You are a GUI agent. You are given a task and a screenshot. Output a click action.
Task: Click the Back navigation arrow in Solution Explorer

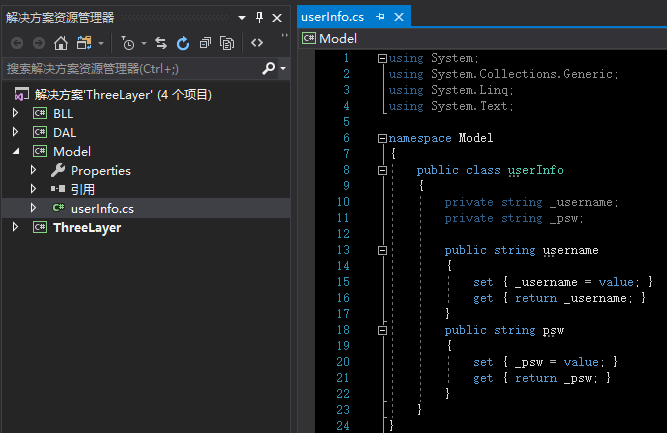point(17,43)
